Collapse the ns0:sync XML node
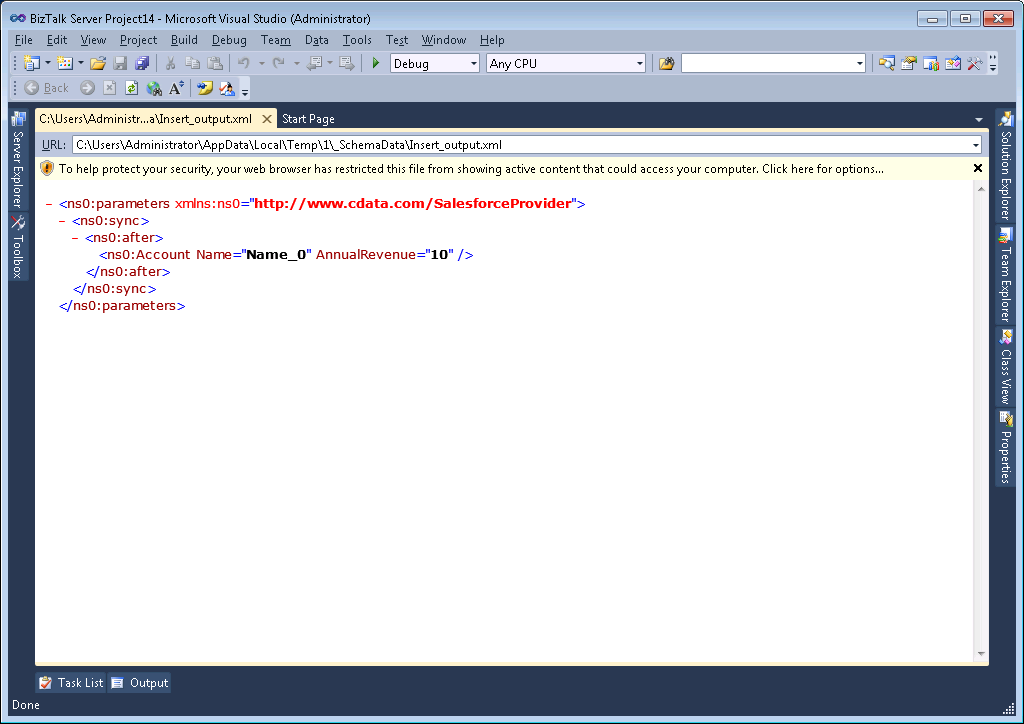 (62, 221)
